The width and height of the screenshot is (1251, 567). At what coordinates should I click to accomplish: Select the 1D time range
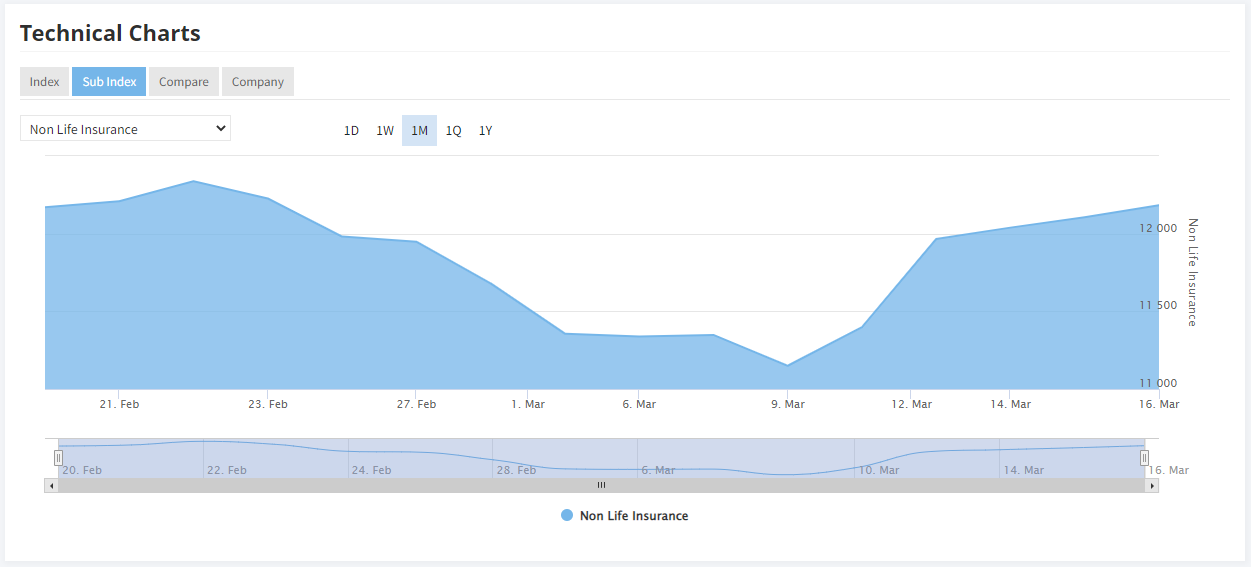(x=351, y=131)
